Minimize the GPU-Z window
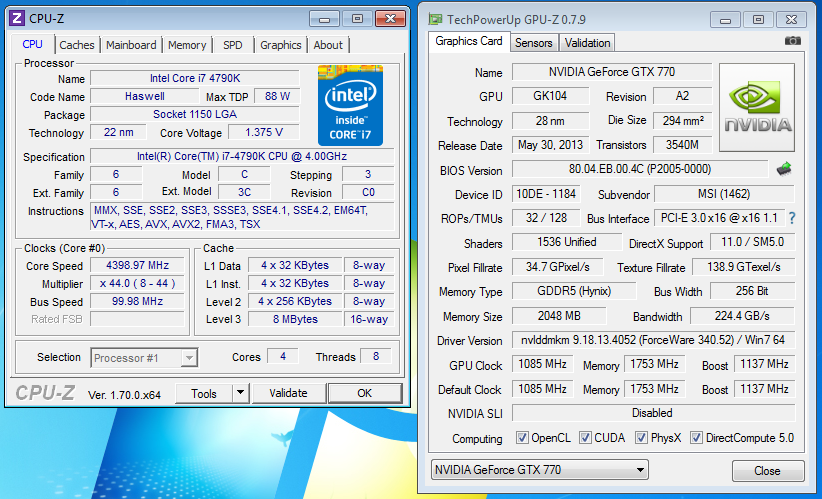Screen dimensions: 822x499 (726, 20)
